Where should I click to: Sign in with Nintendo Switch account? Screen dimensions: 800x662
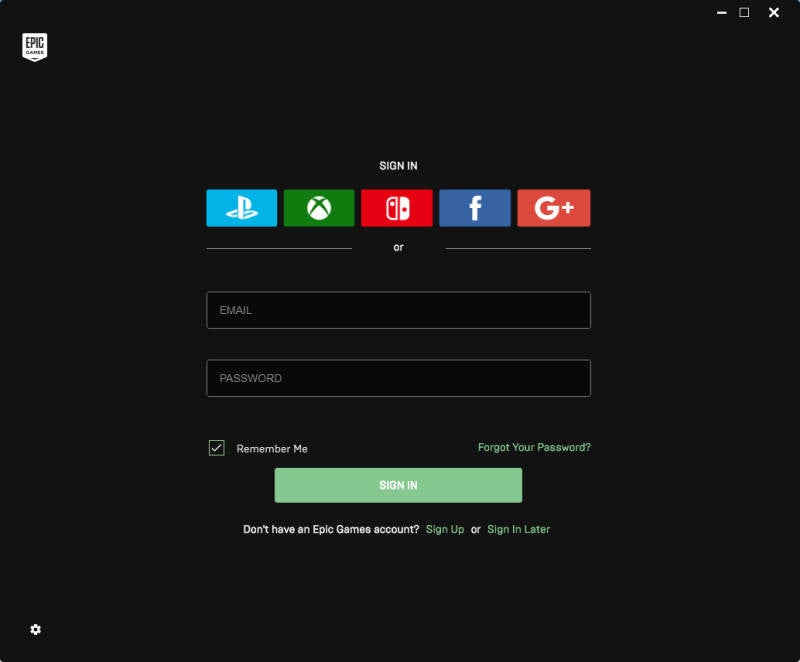(x=397, y=208)
